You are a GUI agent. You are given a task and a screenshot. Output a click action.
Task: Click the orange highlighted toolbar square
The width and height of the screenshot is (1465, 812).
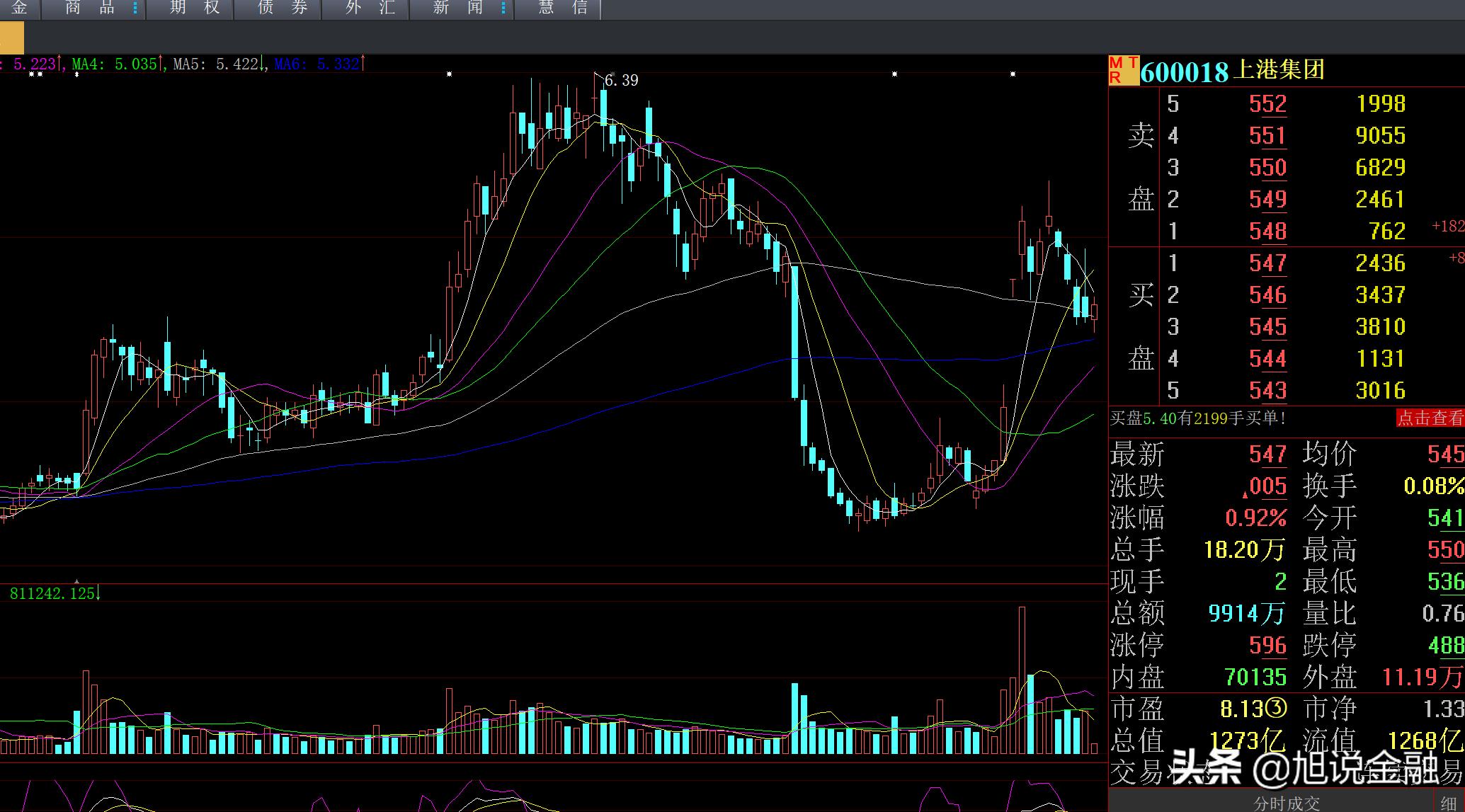coord(11,37)
